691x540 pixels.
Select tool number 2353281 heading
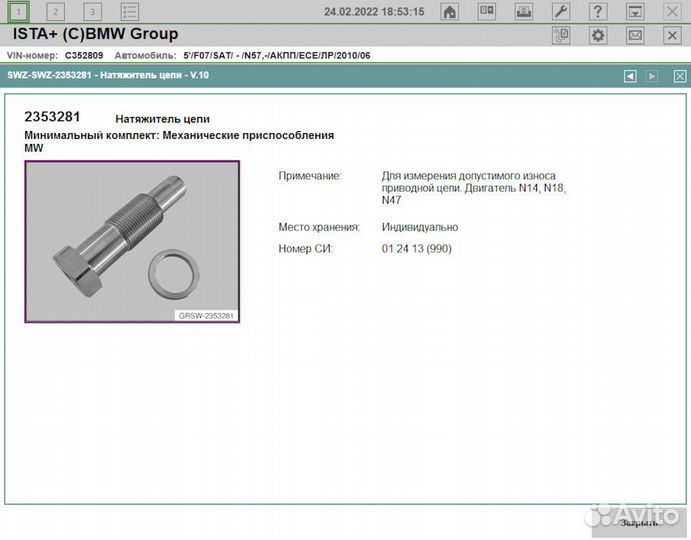[52, 117]
